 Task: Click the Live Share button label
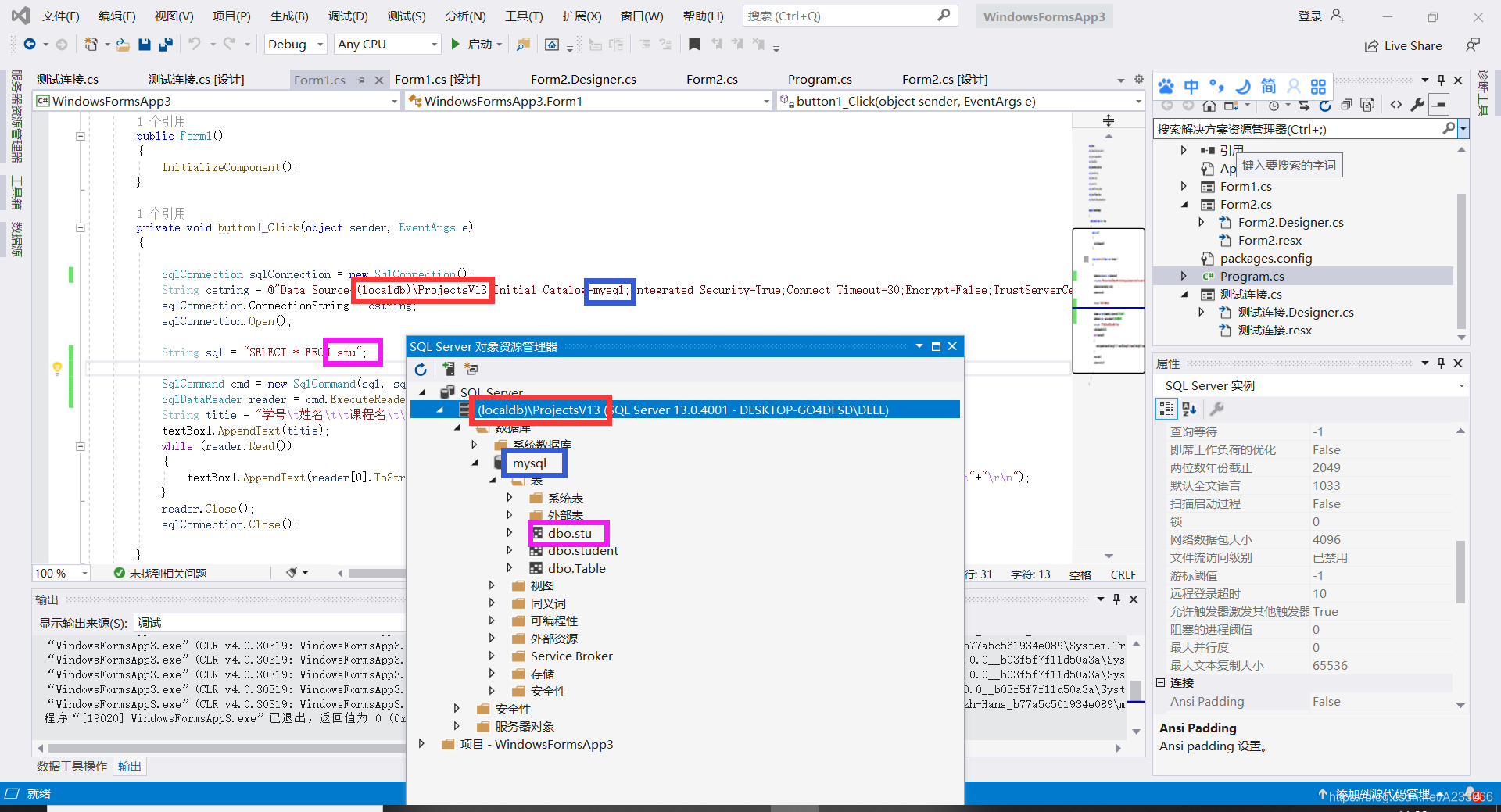point(1413,46)
